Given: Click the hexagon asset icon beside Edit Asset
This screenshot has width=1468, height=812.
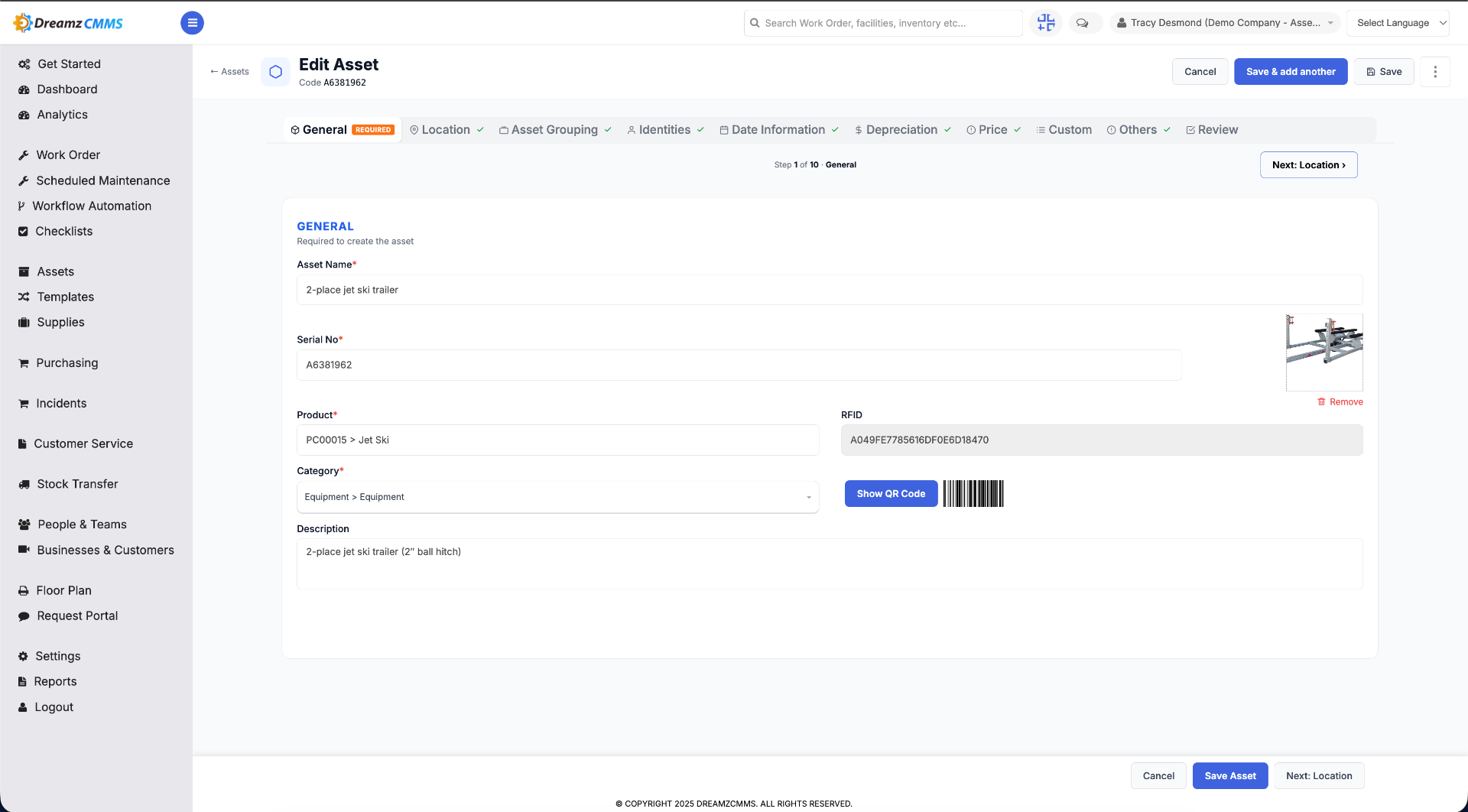Looking at the screenshot, I should point(276,72).
